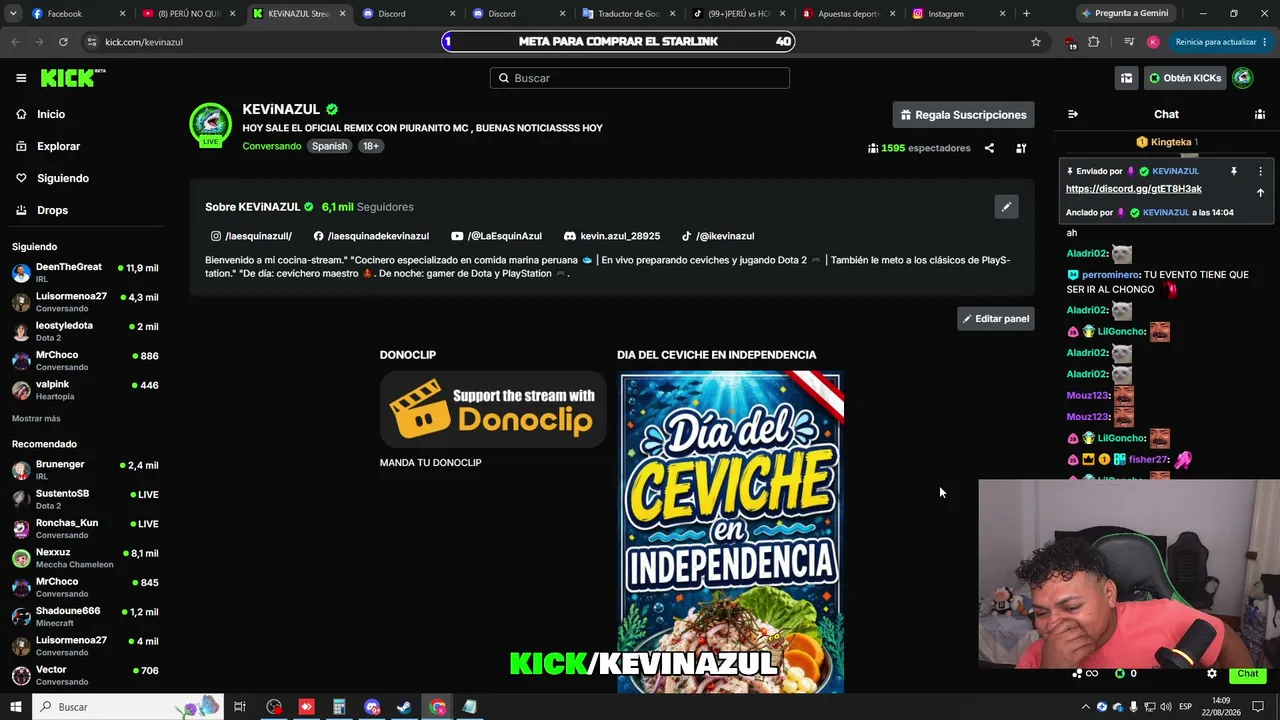Screen dimensions: 1280x720
Task: Click the Windows taskbar Buscar search box
Action: (128, 707)
